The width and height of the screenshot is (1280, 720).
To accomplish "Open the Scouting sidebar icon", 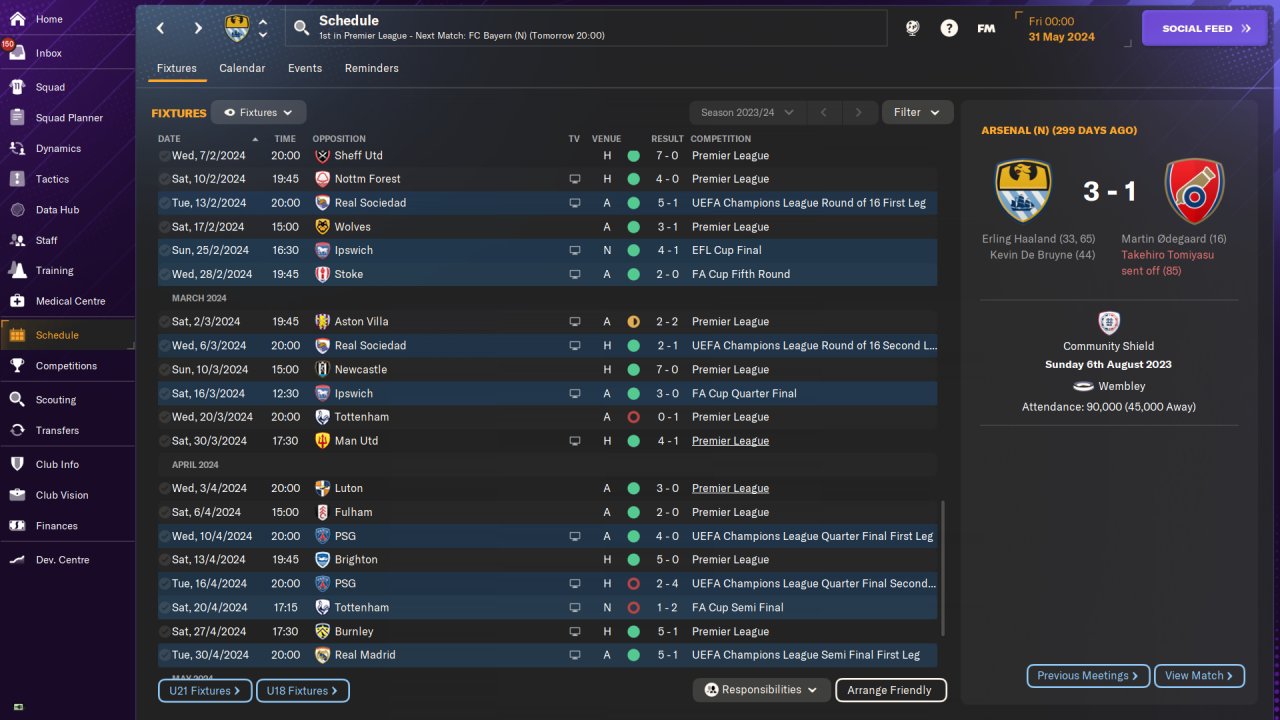I will point(17,399).
